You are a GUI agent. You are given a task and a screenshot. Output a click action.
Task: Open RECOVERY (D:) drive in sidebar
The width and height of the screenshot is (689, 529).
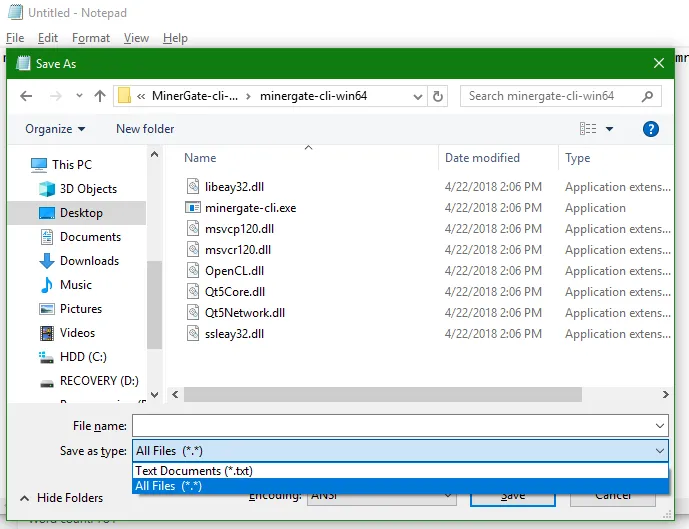99,381
